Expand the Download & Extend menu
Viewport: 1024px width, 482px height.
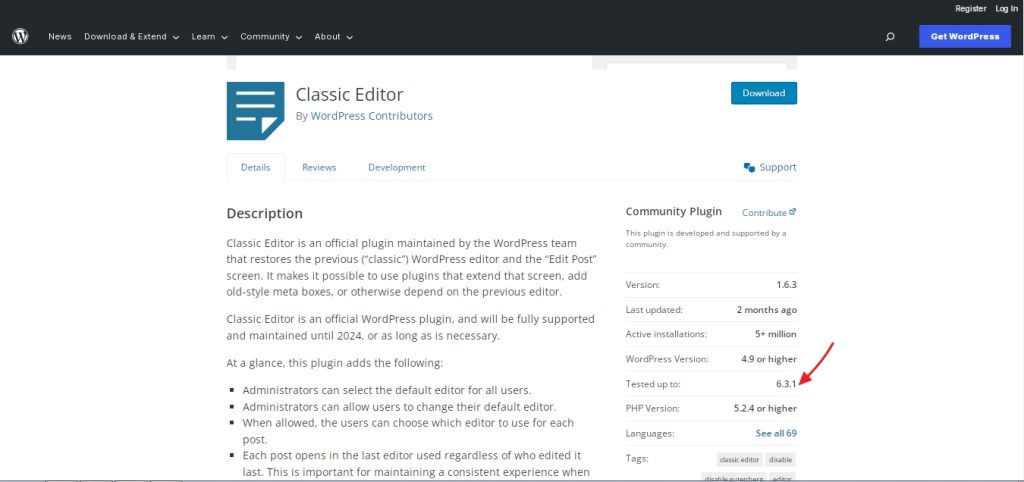[131, 37]
